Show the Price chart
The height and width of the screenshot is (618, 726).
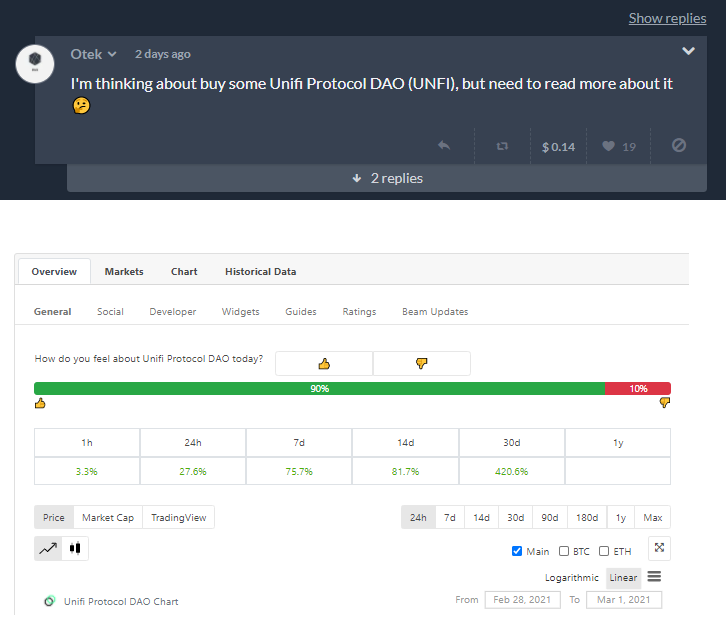(54, 518)
